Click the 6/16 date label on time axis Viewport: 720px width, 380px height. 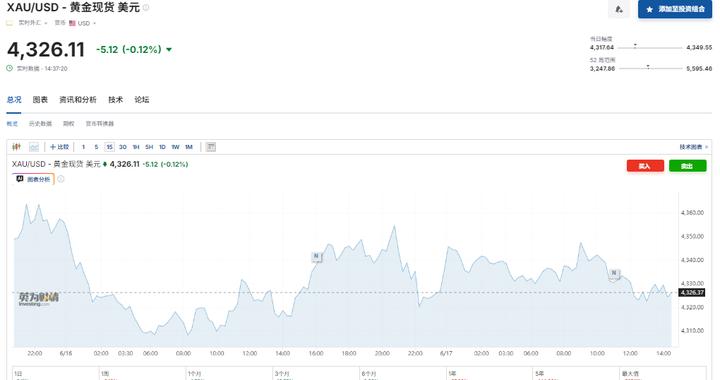point(66,353)
